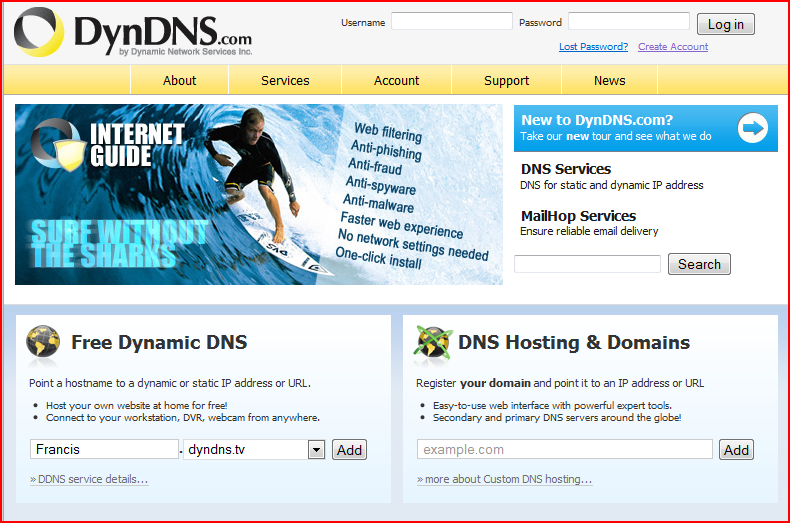Click the DNS Hosting & Domains heading
This screenshot has width=790, height=523.
click(574, 343)
